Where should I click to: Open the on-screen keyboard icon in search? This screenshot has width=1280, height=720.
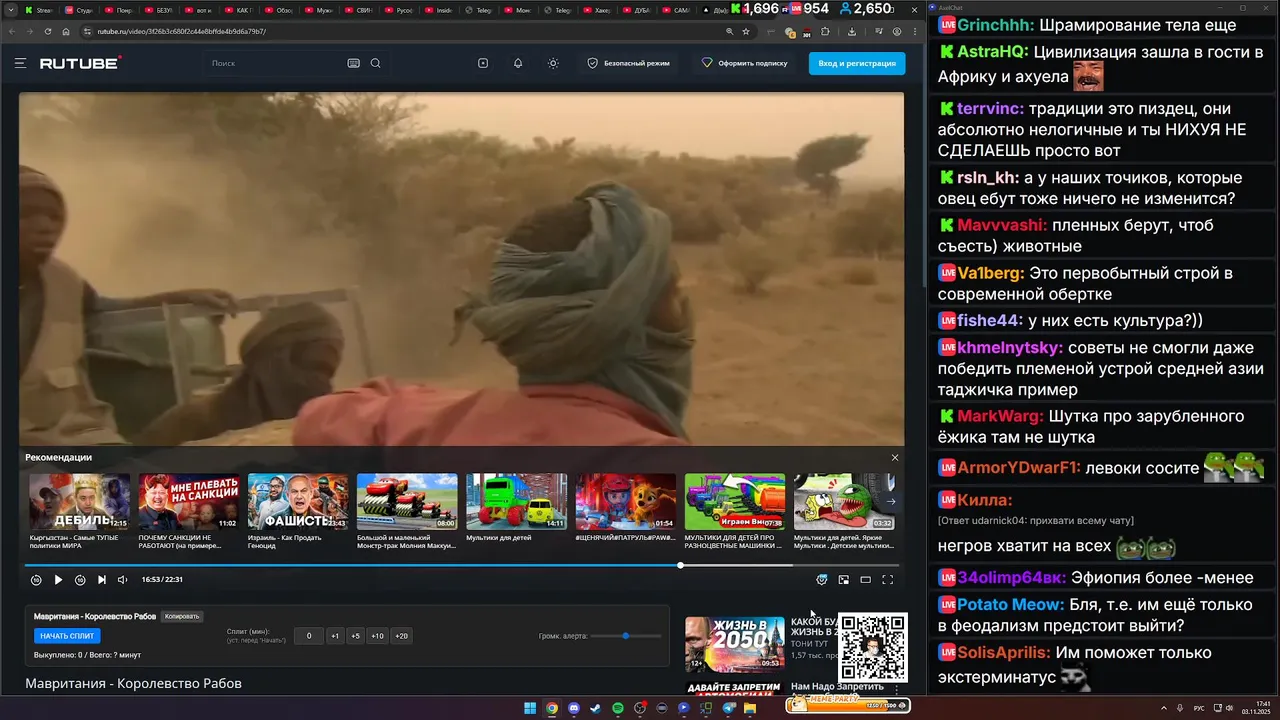coord(353,63)
